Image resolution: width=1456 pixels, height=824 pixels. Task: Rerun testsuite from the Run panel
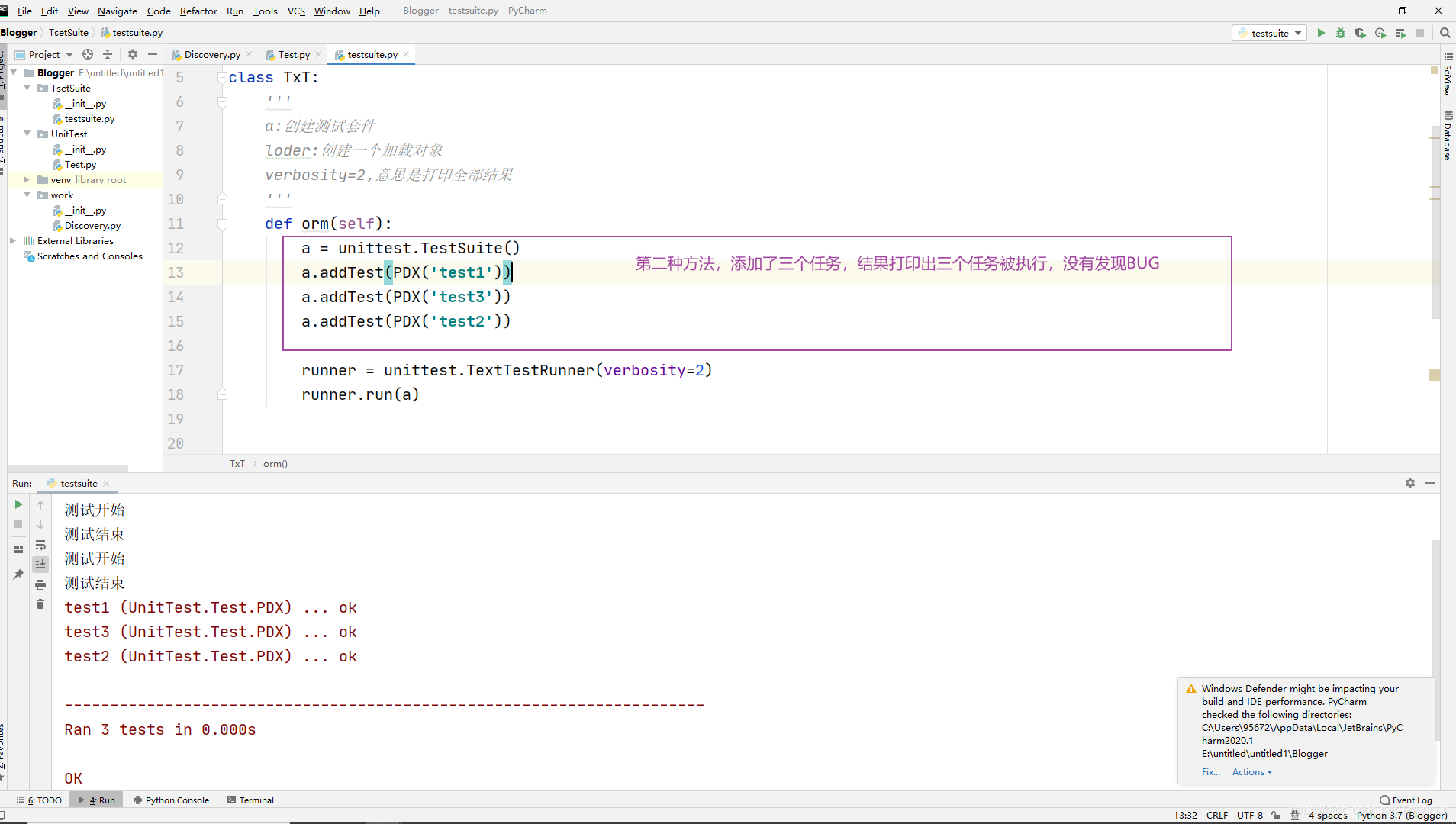tap(18, 504)
